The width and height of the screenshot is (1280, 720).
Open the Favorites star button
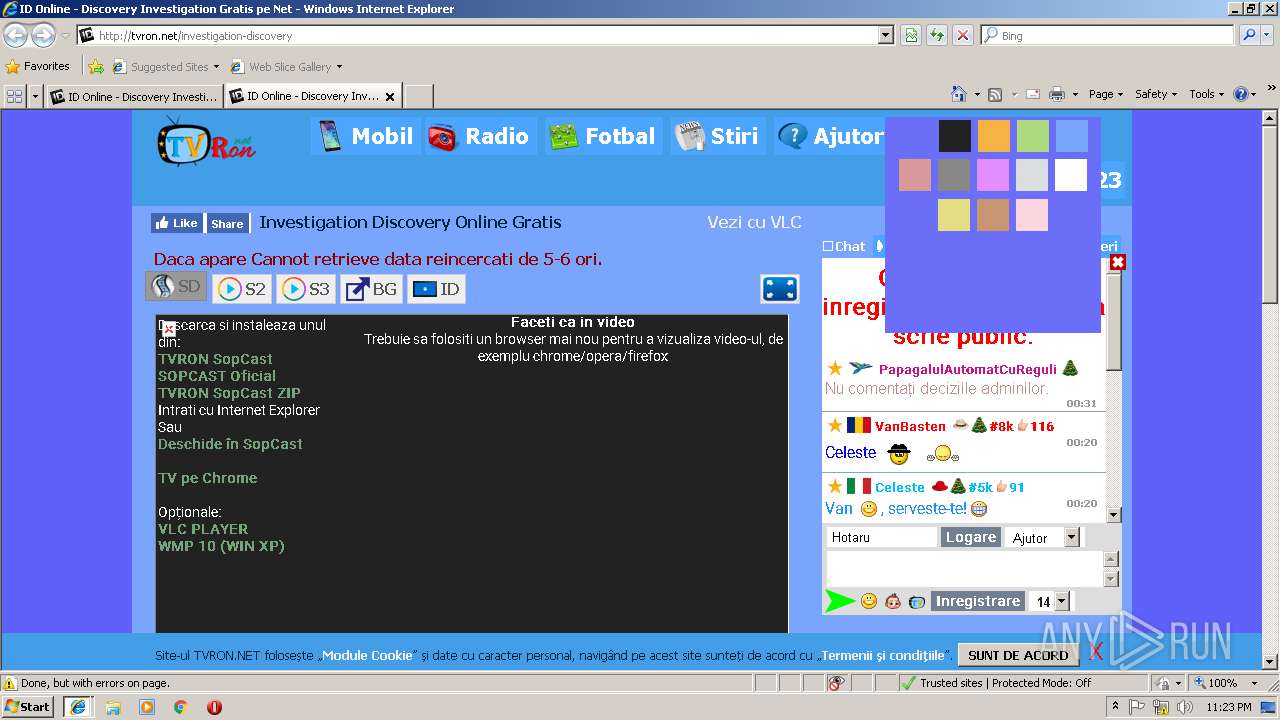(38, 66)
